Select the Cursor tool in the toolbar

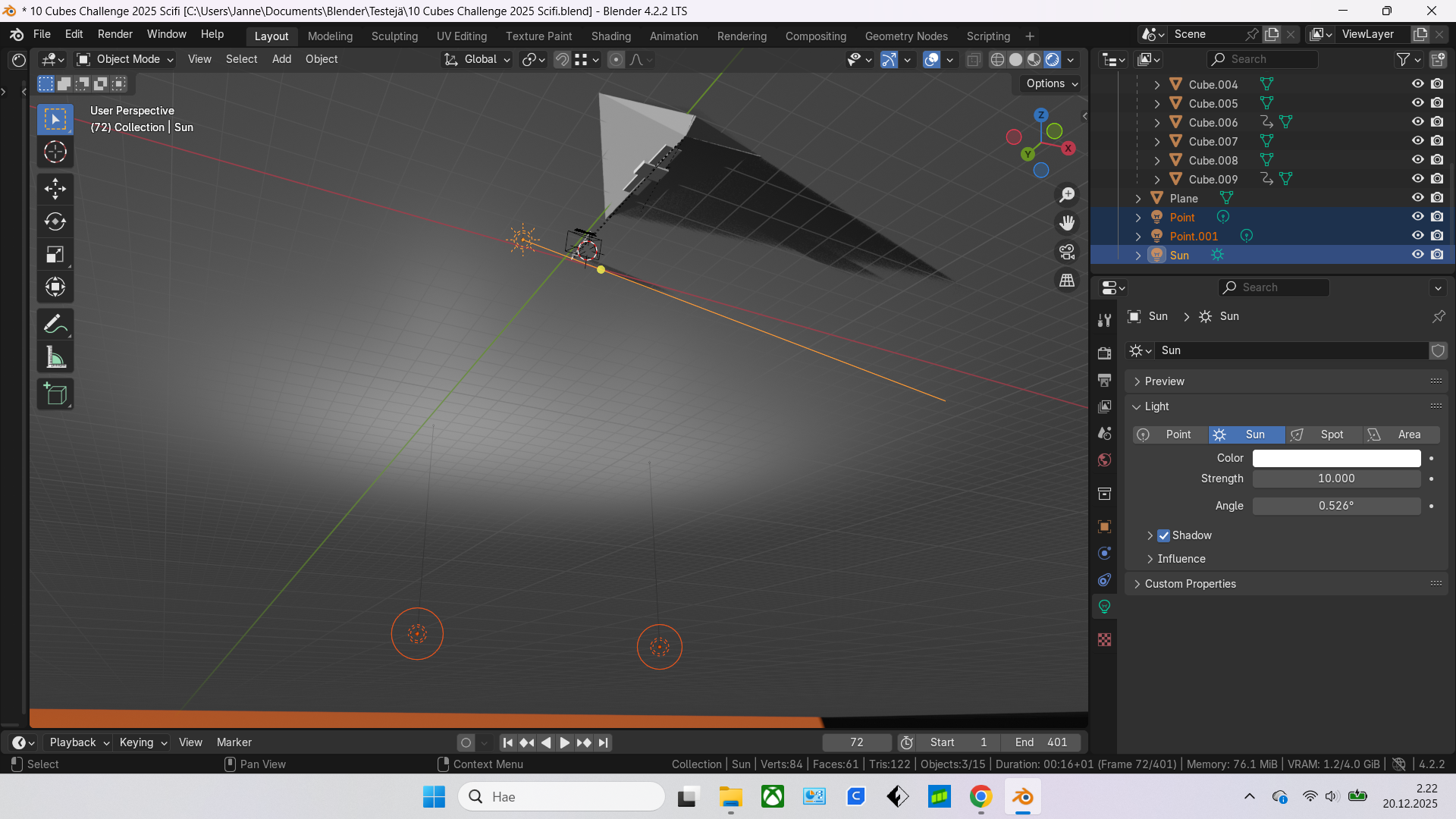point(55,152)
